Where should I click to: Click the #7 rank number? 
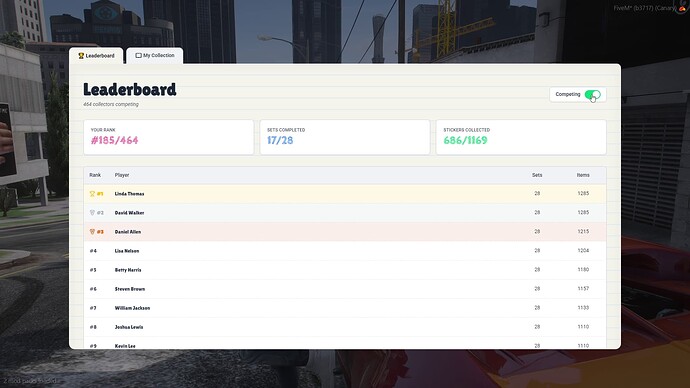click(x=93, y=308)
